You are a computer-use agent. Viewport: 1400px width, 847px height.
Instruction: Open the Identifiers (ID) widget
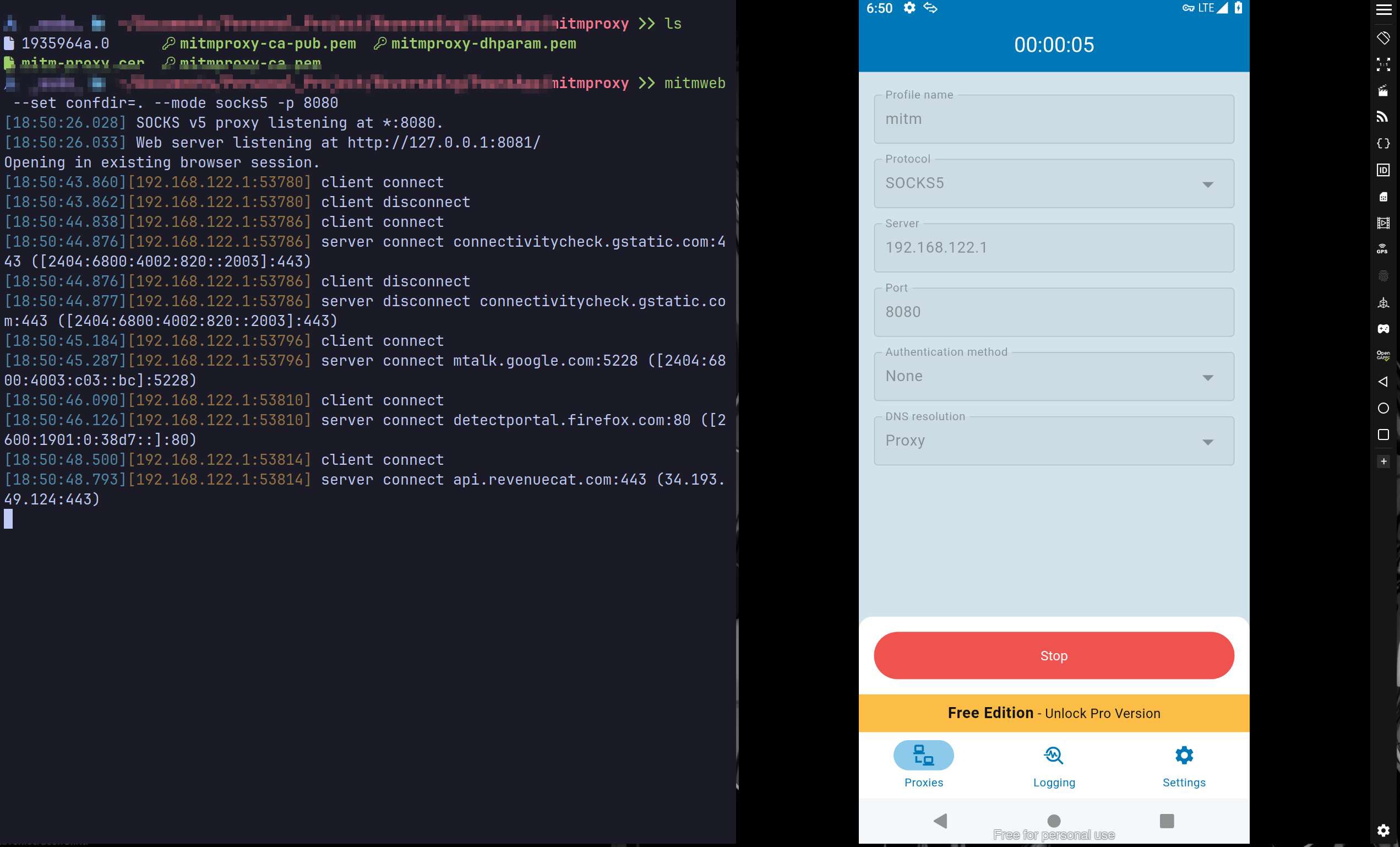tap(1382, 170)
